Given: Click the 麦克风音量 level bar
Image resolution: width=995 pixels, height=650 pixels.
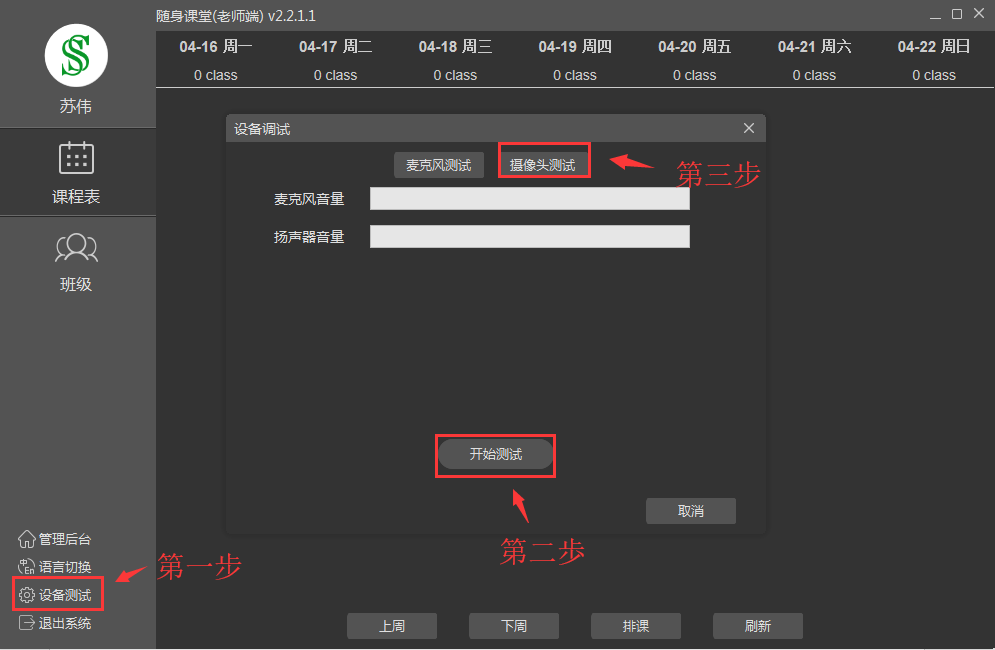Looking at the screenshot, I should 529,199.
